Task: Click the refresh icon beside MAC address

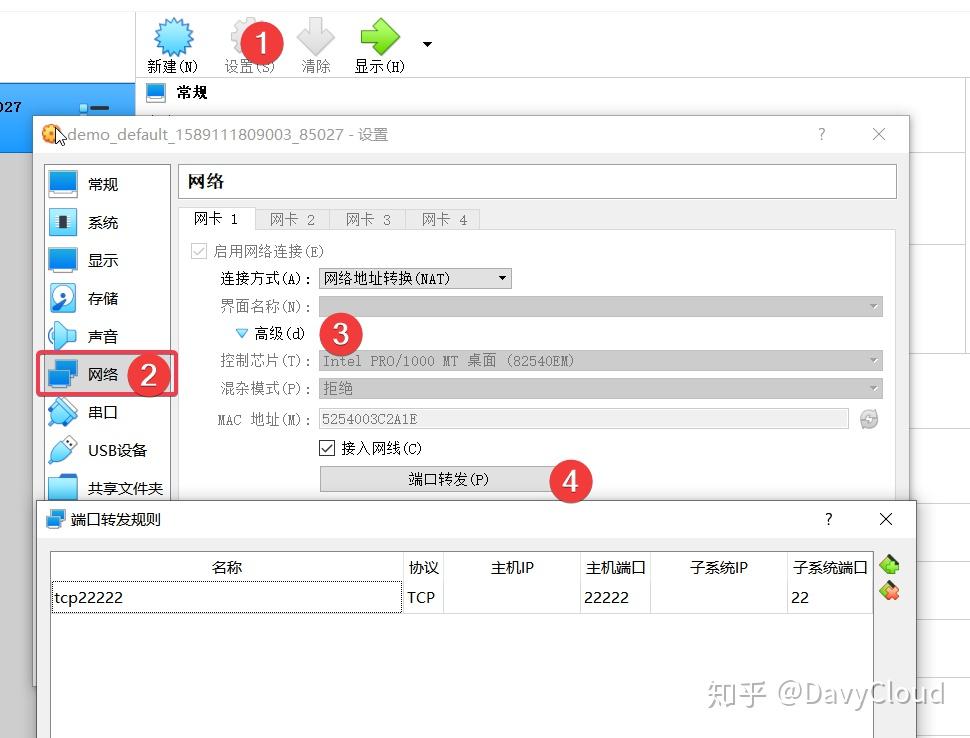Action: click(x=868, y=419)
